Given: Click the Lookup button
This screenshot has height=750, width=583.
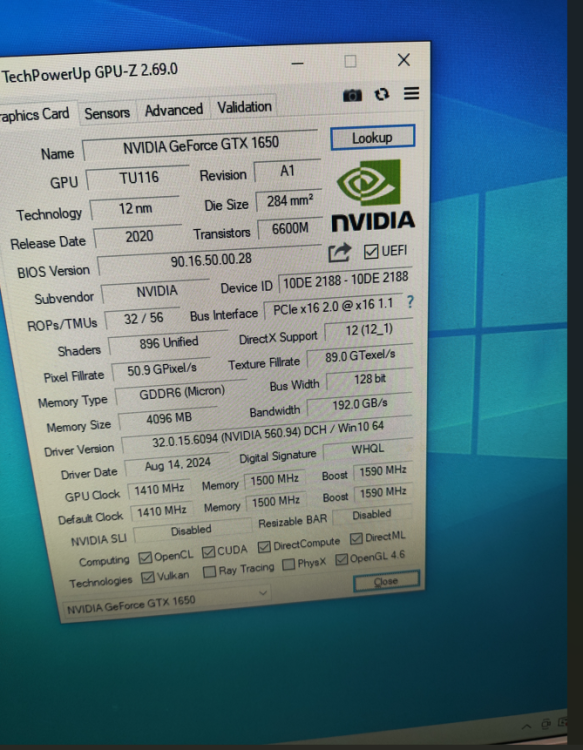Looking at the screenshot, I should point(372,138).
